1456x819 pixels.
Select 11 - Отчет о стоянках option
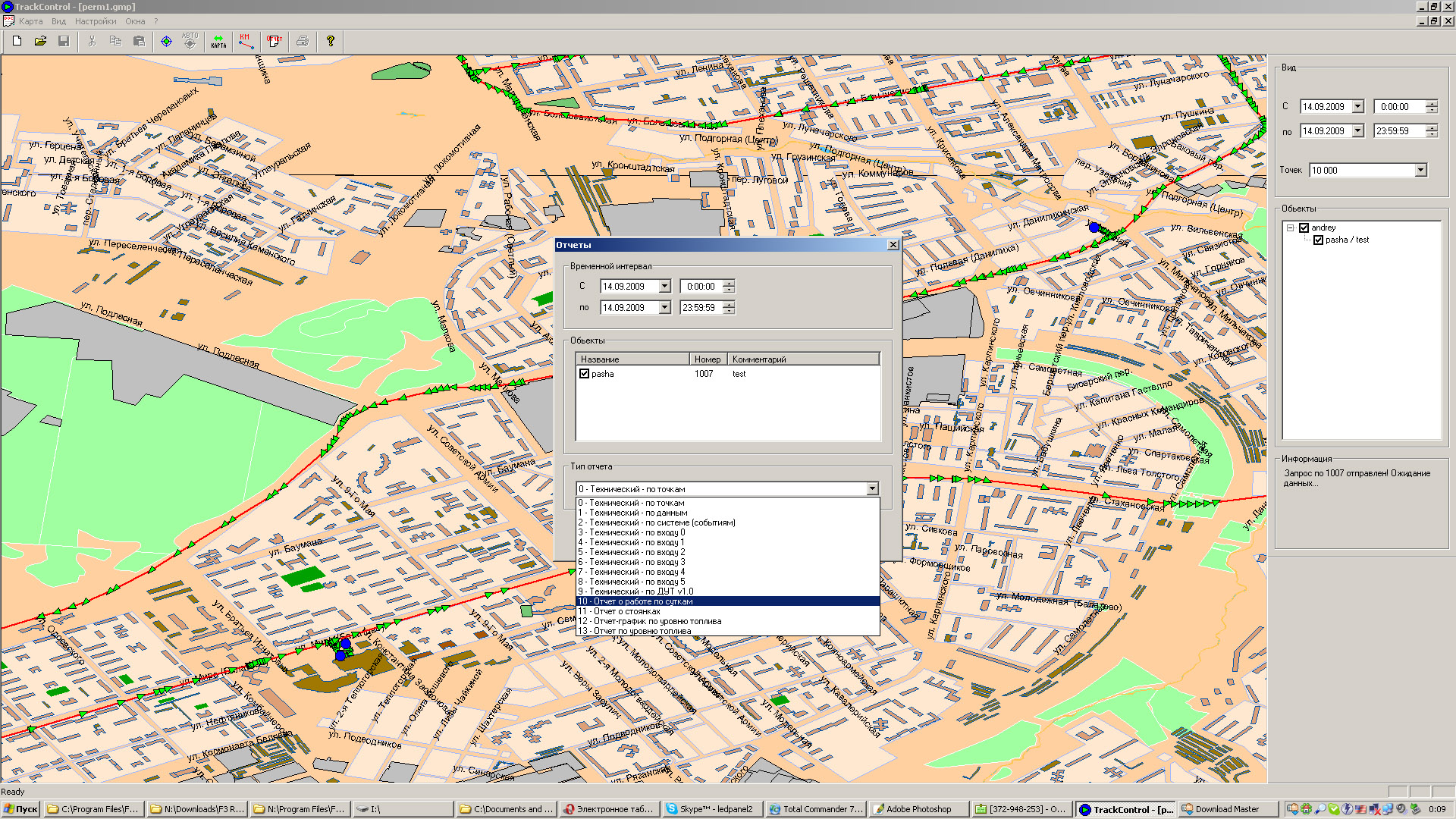click(619, 611)
